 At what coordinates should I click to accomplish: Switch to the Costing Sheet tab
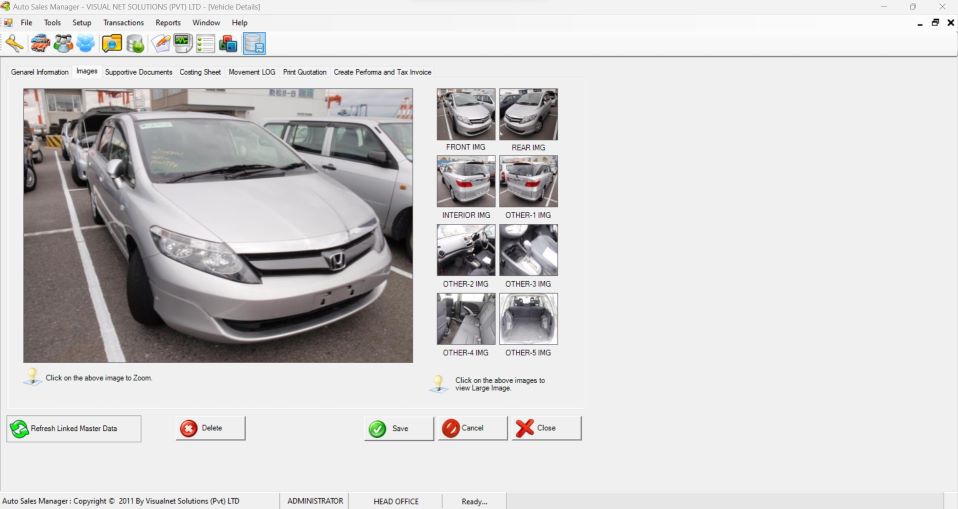200,72
